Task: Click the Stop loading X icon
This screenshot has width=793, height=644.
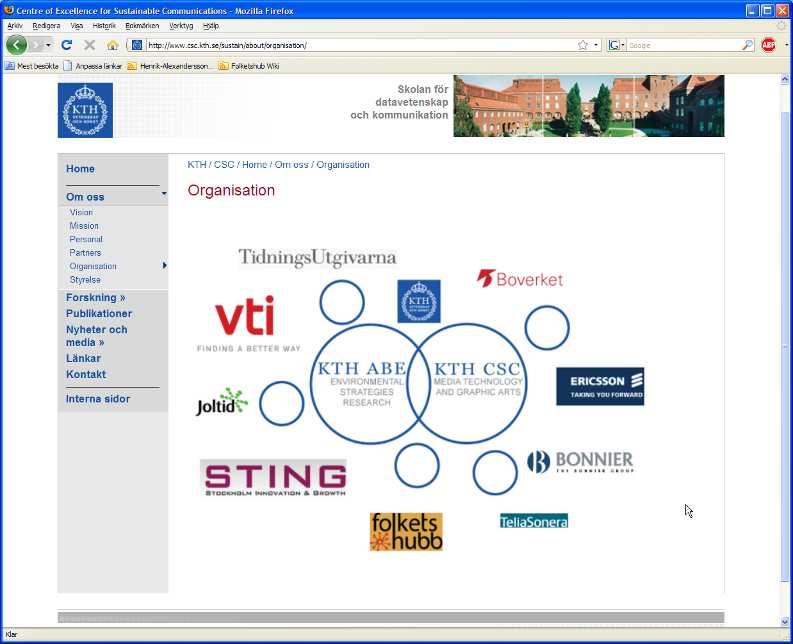Action: click(x=90, y=46)
